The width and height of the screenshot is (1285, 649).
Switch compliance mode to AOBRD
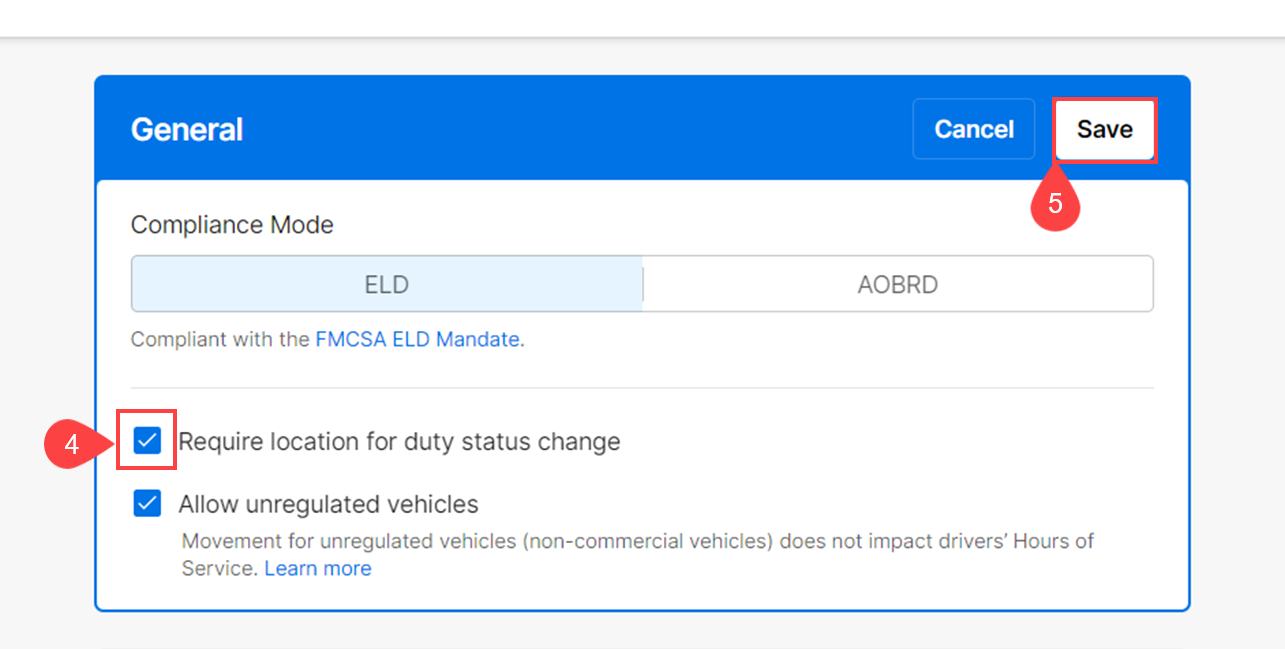[x=897, y=284]
